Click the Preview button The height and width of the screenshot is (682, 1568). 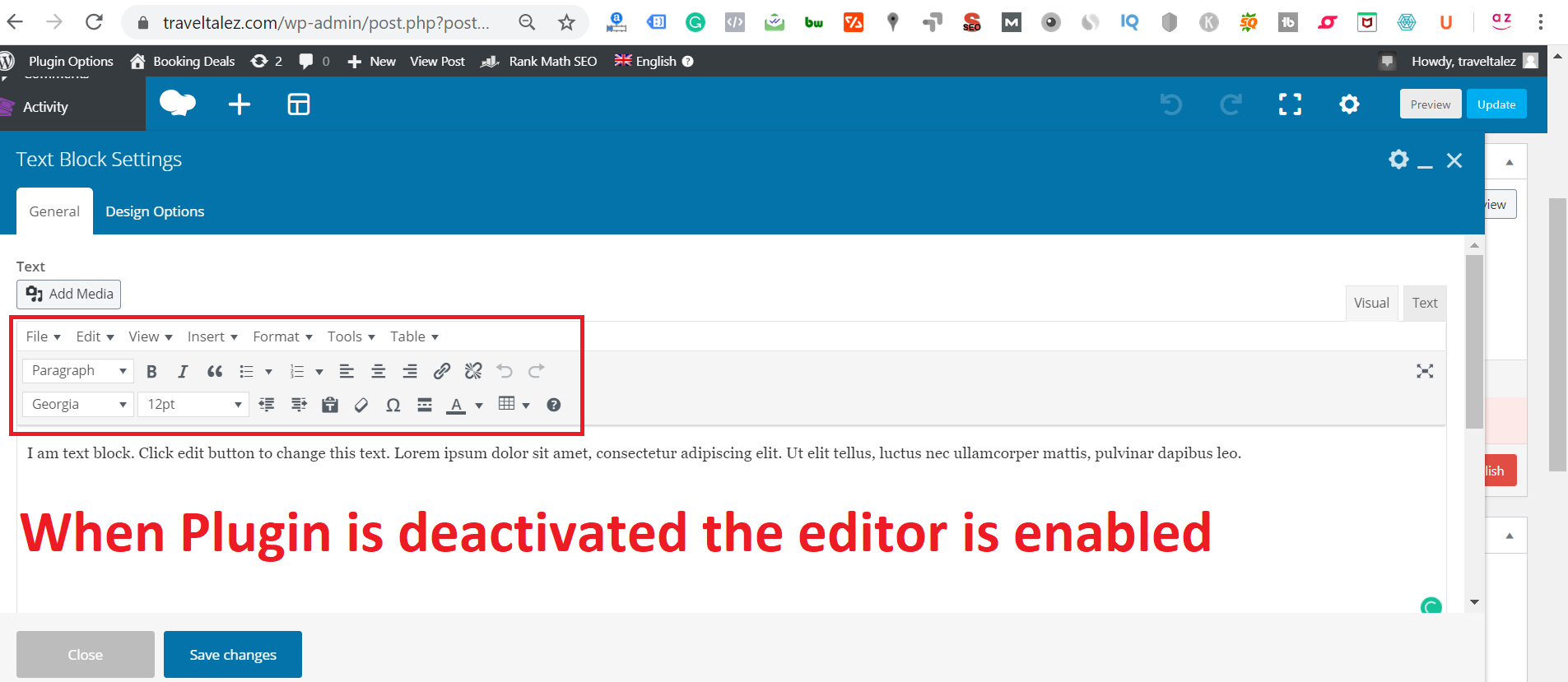point(1431,104)
